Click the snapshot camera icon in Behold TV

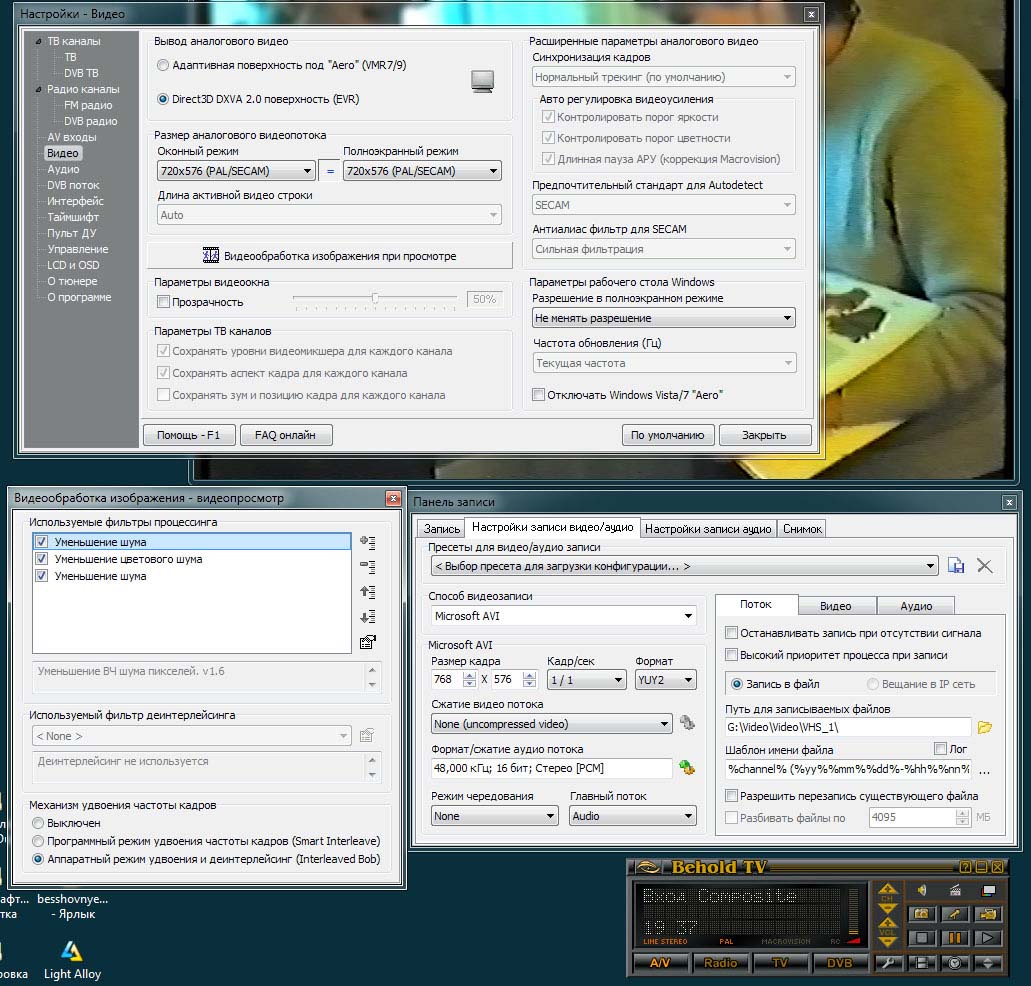point(921,914)
